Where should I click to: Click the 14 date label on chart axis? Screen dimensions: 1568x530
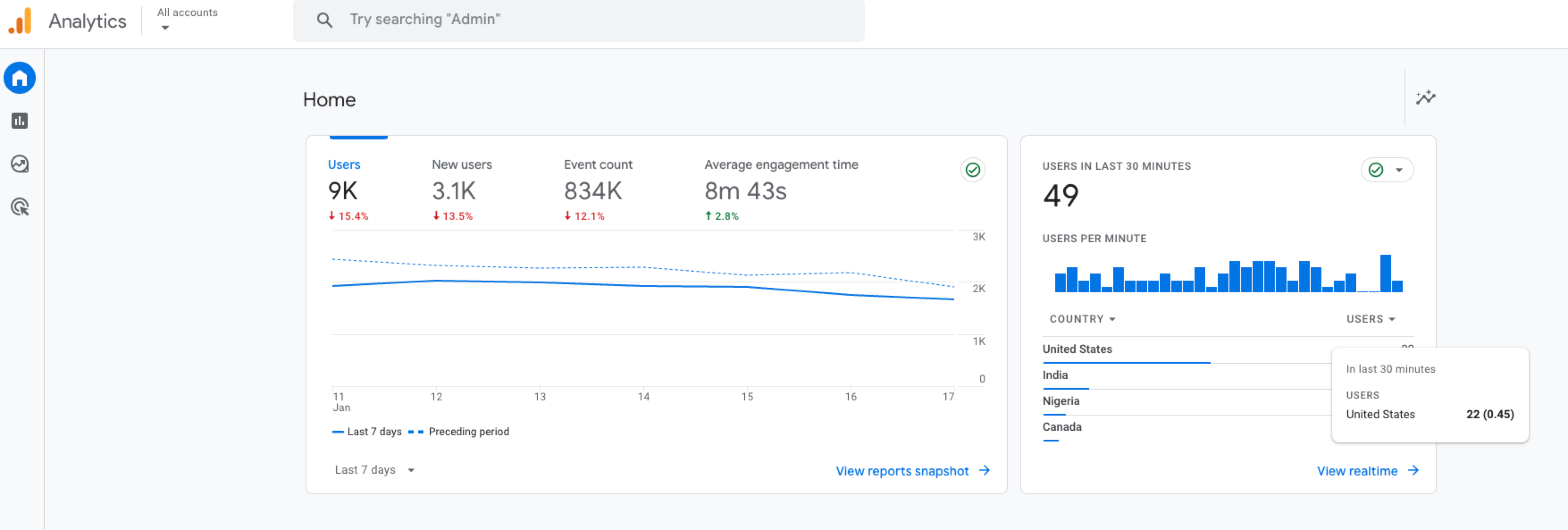pyautogui.click(x=643, y=396)
